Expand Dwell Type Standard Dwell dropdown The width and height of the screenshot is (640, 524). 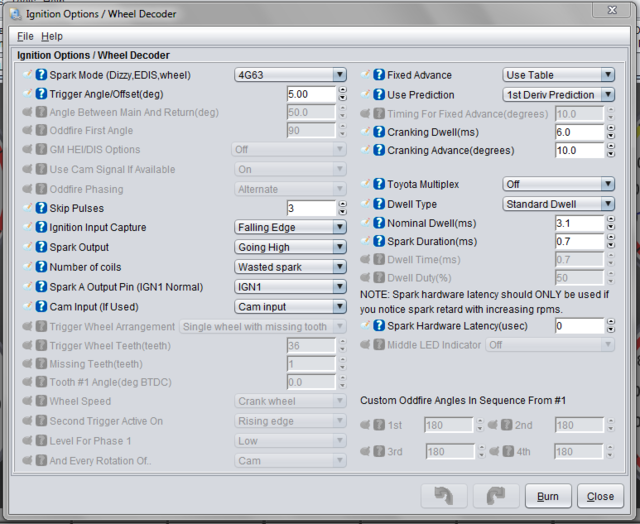point(558,204)
